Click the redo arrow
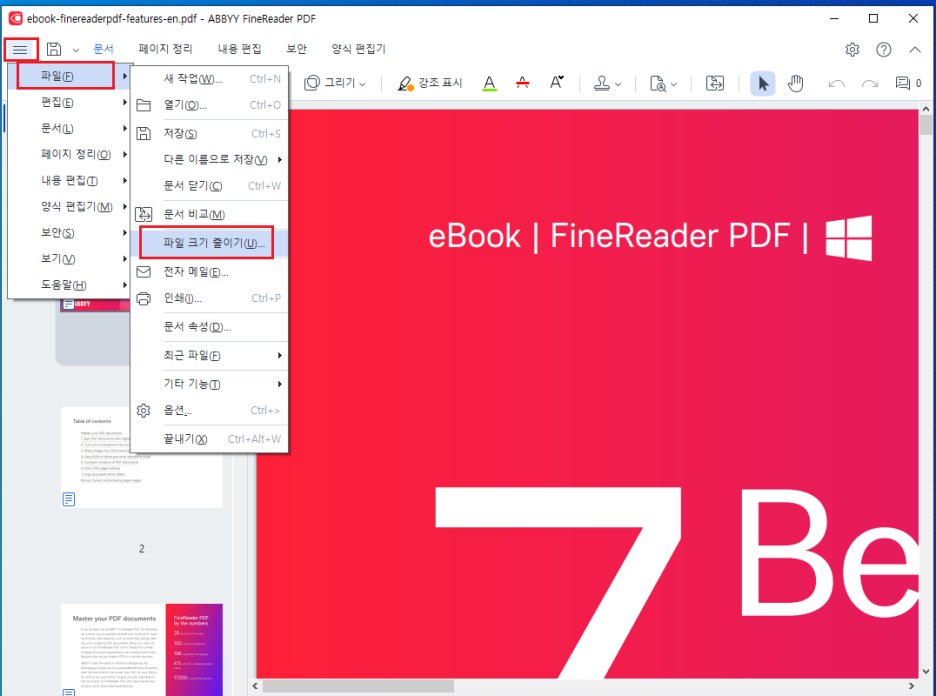 click(870, 84)
